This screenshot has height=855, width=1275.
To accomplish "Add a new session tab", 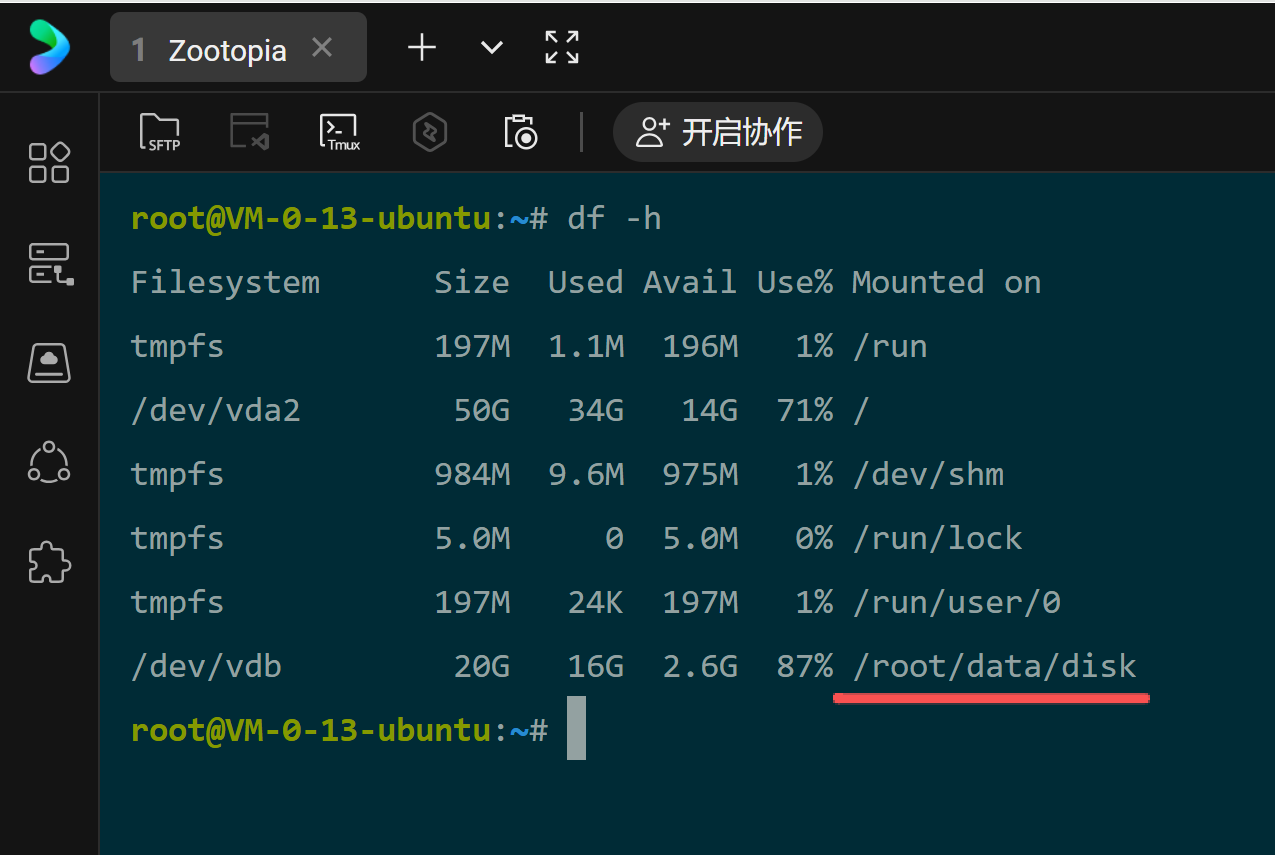I will tap(422, 47).
